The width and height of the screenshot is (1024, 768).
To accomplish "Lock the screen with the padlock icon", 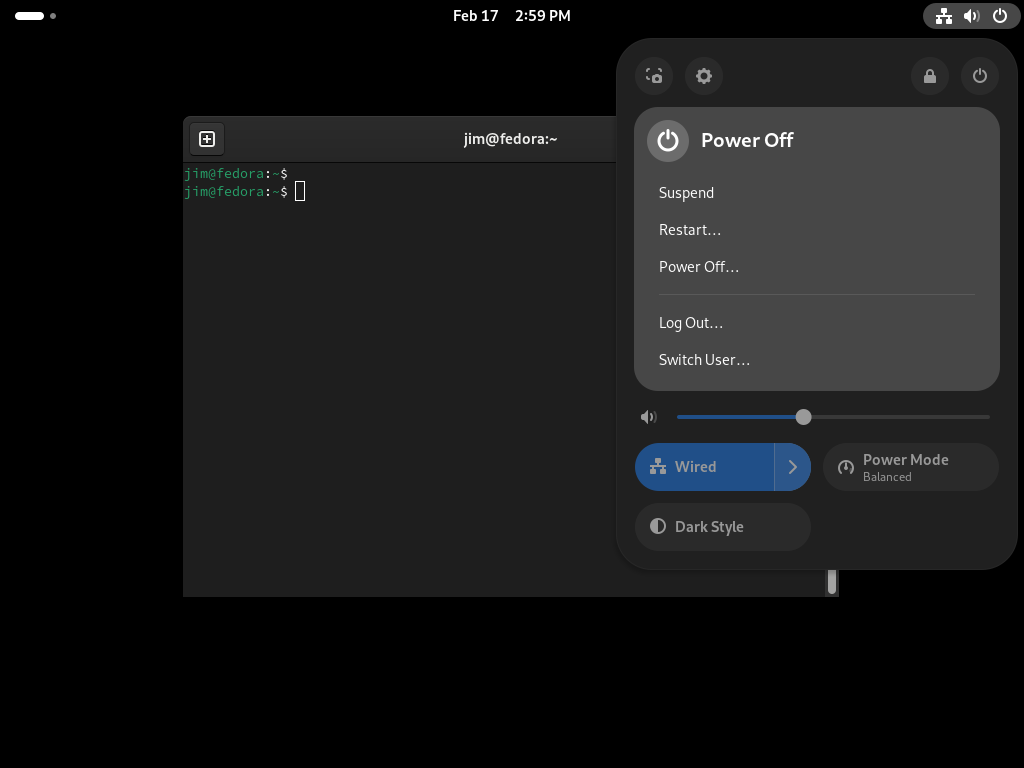I will pyautogui.click(x=929, y=76).
